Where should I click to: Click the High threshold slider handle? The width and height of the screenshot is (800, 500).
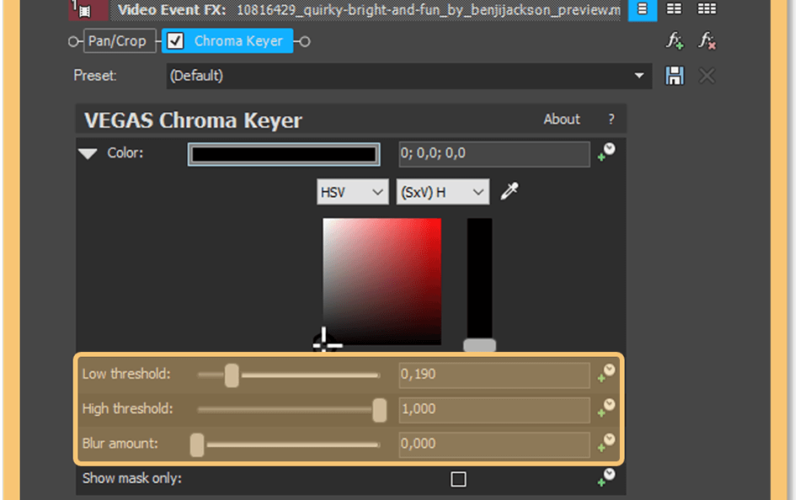point(380,410)
